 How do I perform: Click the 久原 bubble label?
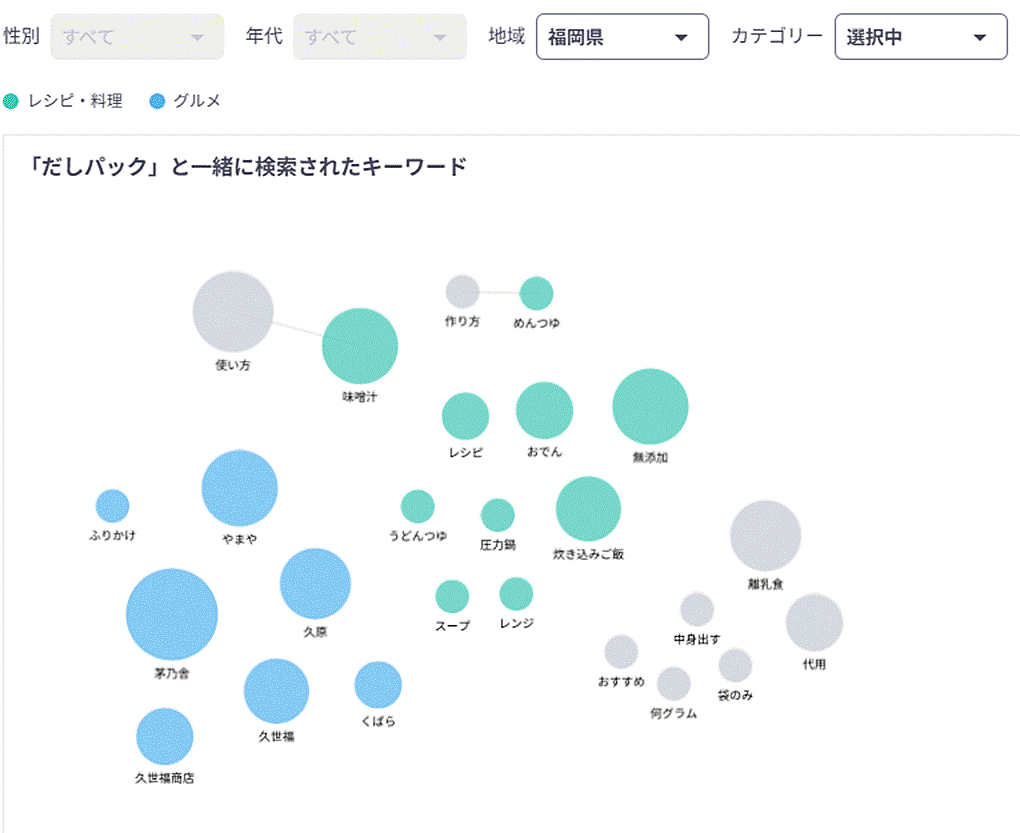[x=315, y=632]
